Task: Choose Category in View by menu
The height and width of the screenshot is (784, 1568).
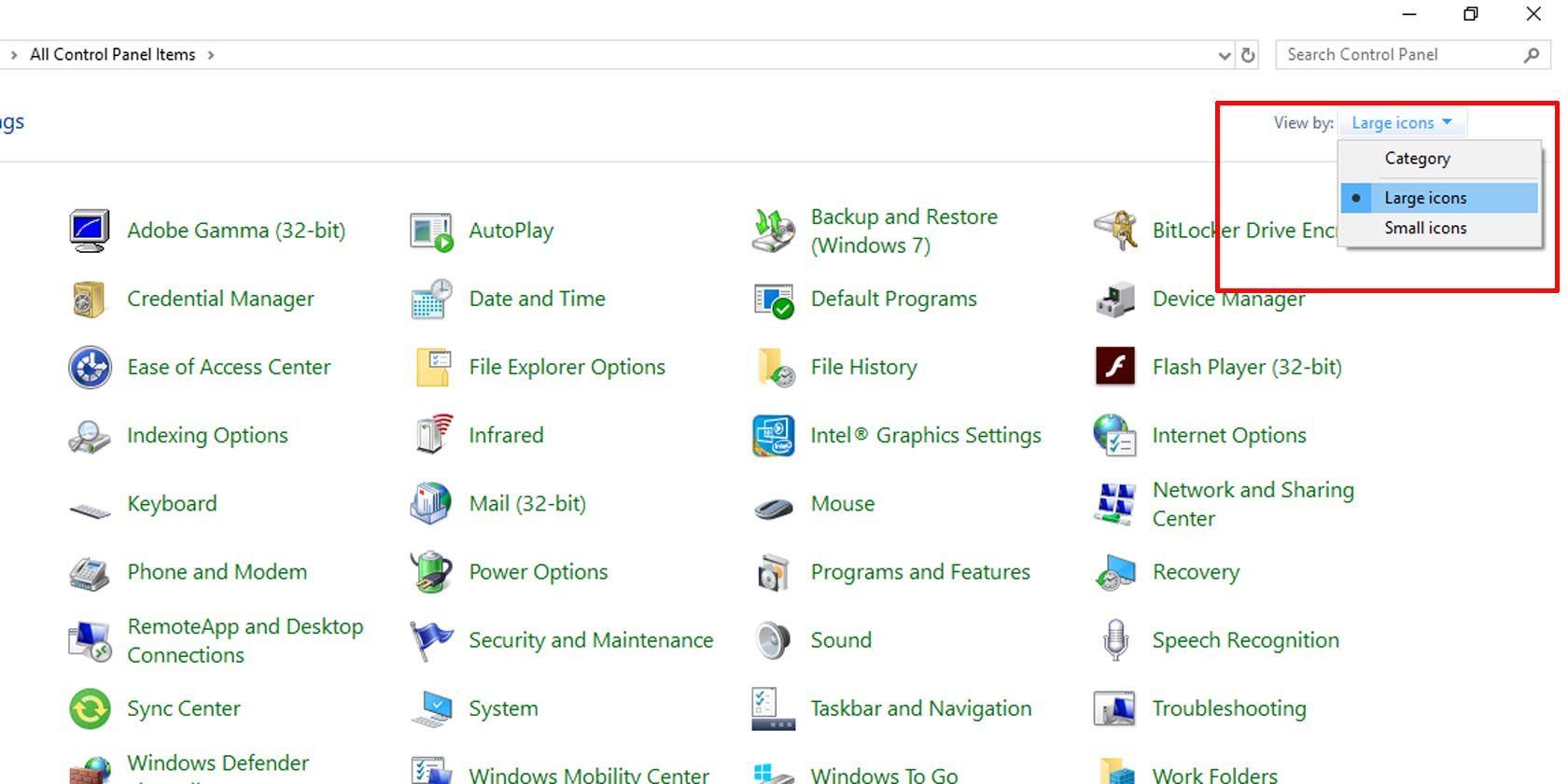Action: point(1417,159)
